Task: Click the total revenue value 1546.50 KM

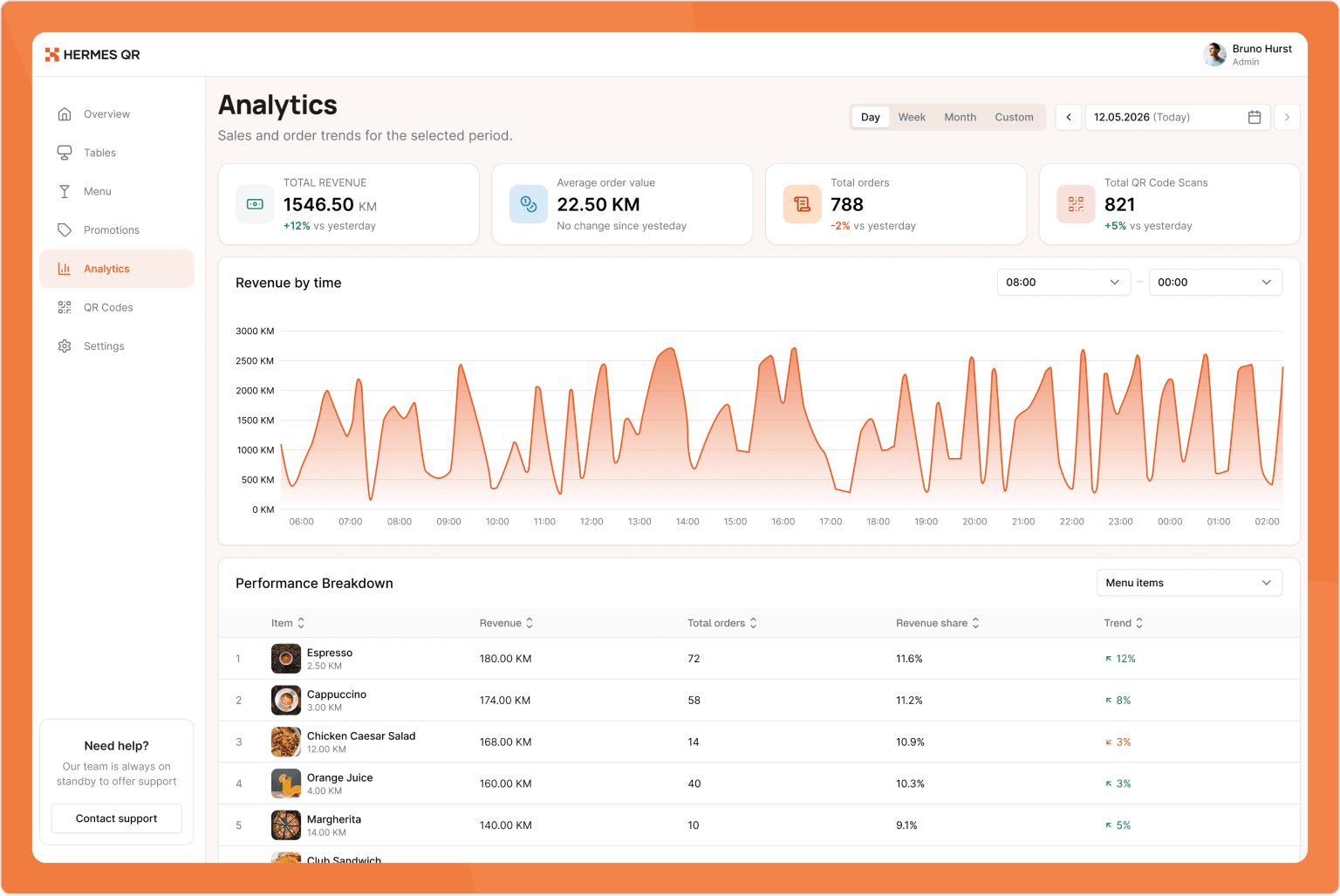Action: tap(330, 204)
